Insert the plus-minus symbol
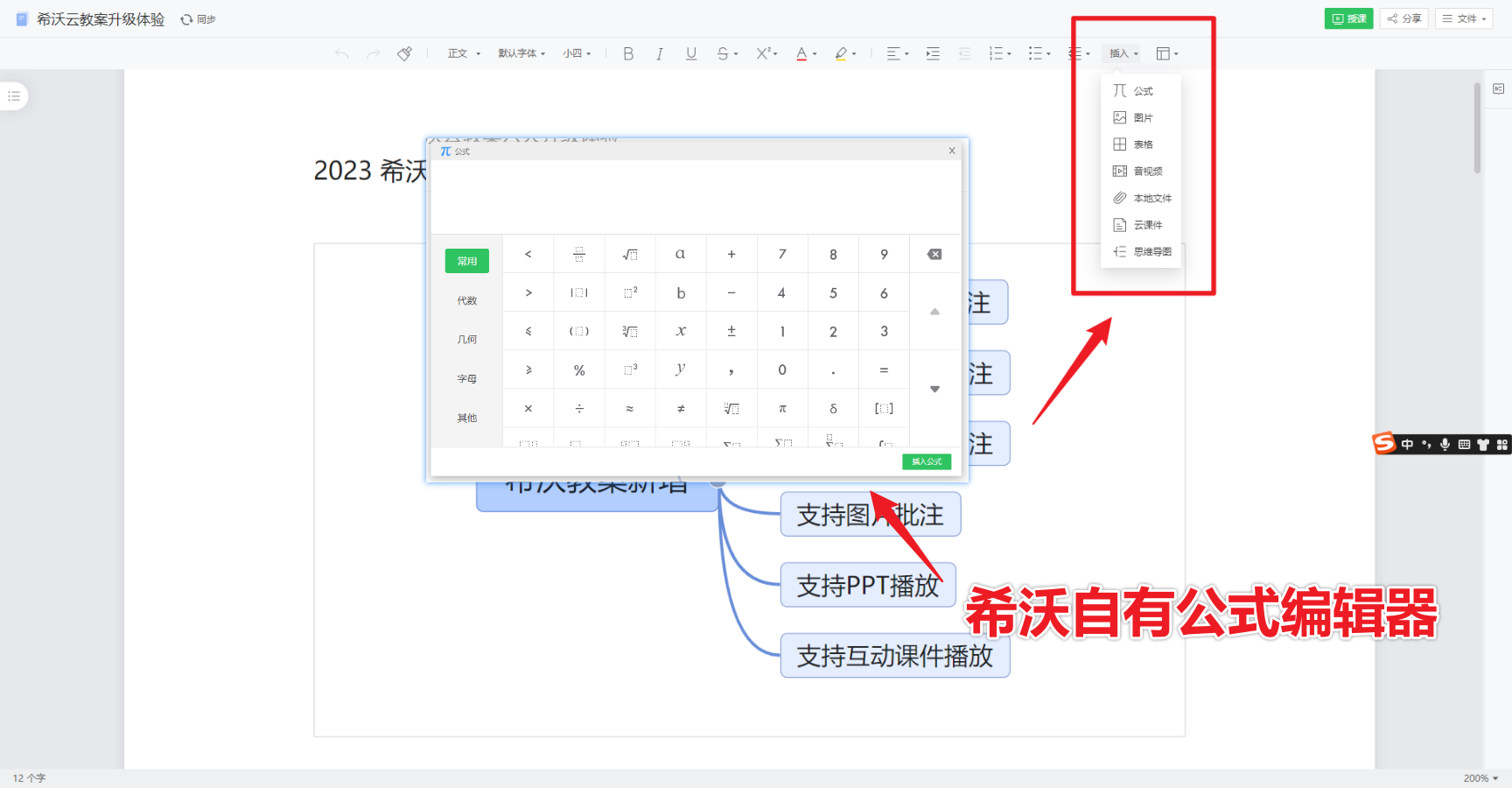 (x=731, y=331)
